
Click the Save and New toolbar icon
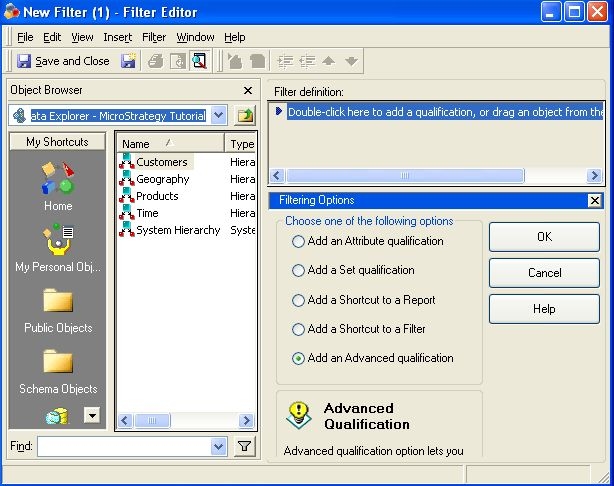[128, 61]
